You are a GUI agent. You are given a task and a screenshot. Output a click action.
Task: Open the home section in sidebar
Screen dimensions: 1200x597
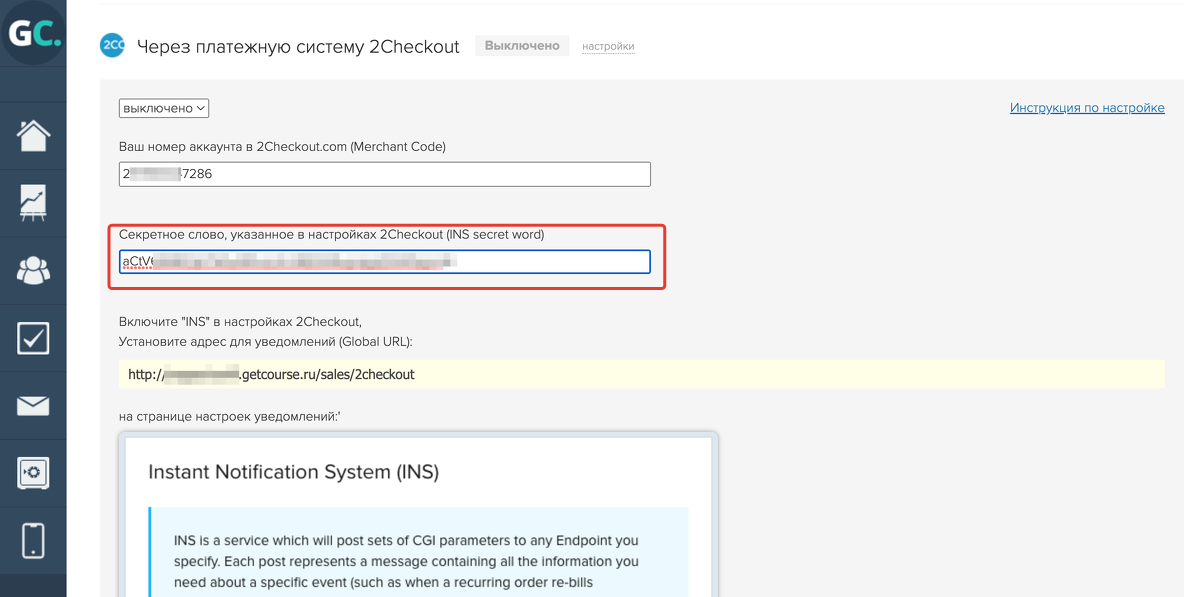tap(33, 135)
